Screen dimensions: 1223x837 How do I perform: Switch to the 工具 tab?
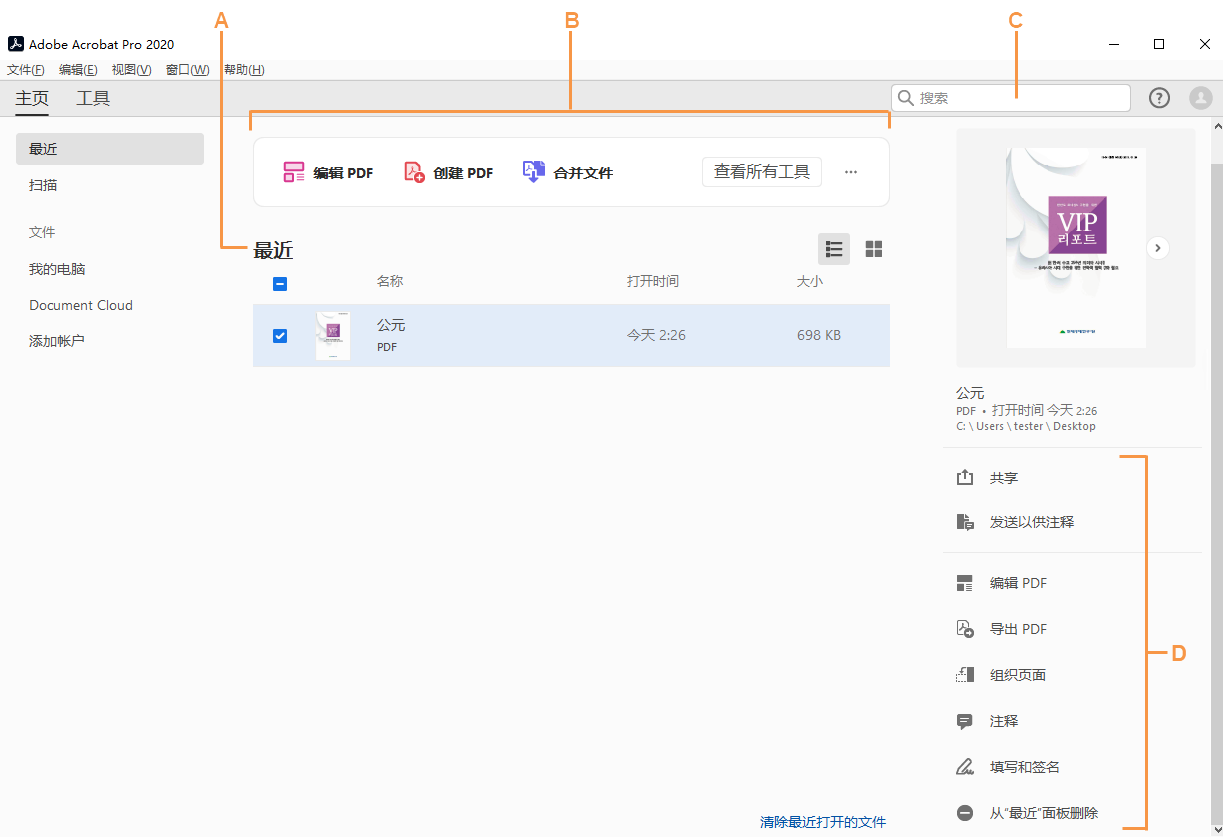tap(93, 98)
